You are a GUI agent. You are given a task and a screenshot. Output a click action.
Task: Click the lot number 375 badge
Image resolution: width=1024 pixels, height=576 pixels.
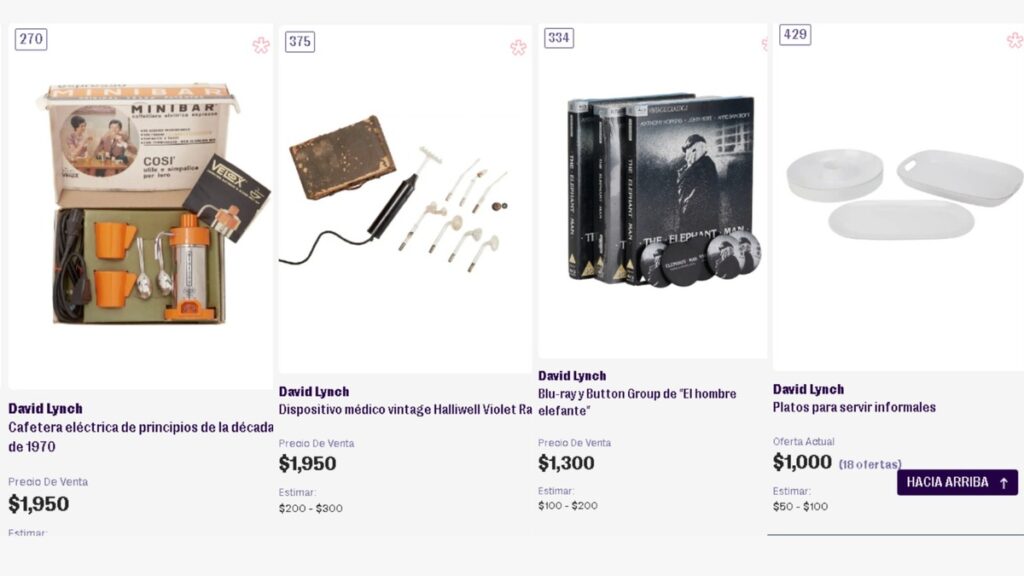pos(300,42)
